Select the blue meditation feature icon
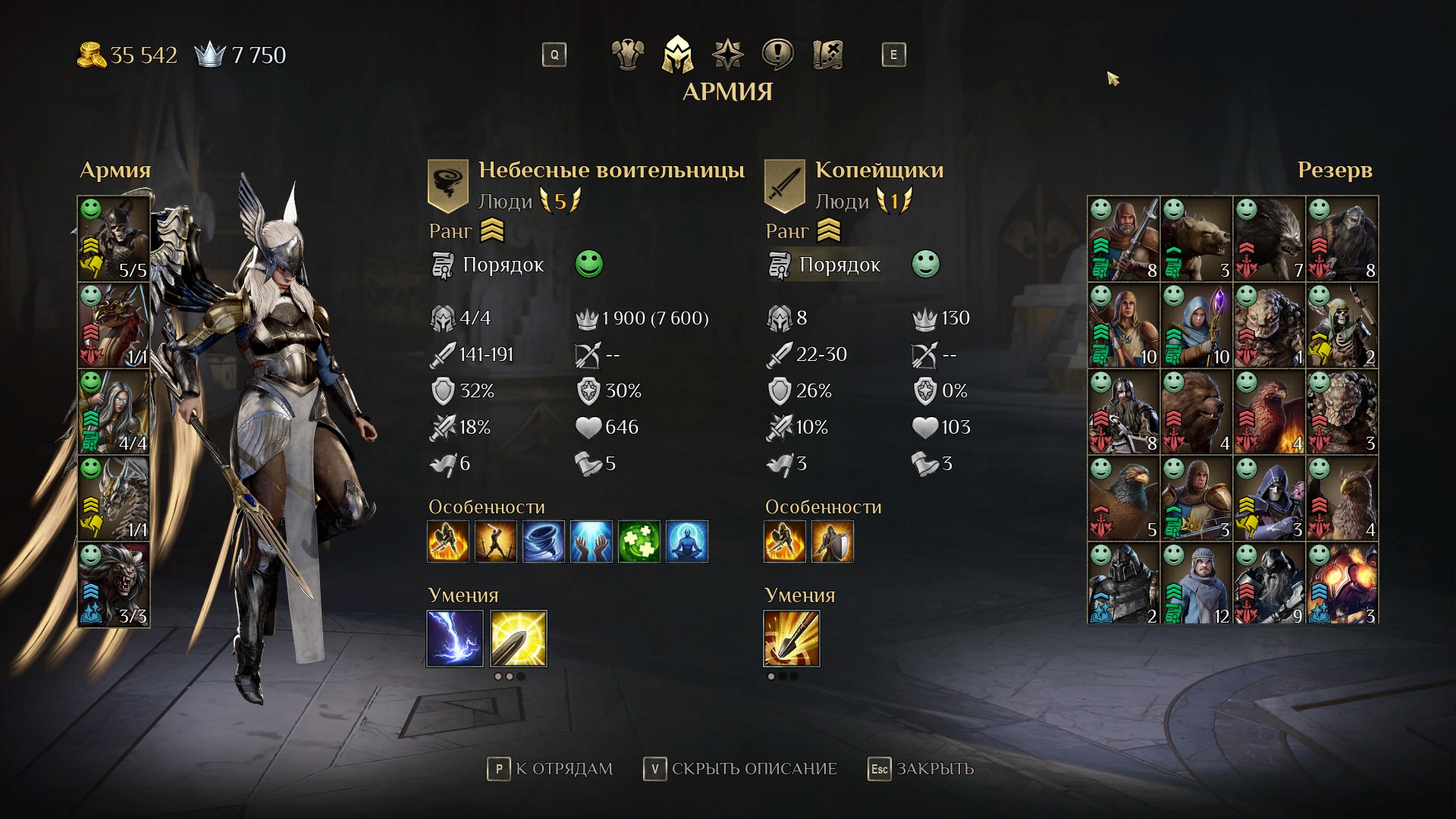The height and width of the screenshot is (819, 1456). click(687, 541)
